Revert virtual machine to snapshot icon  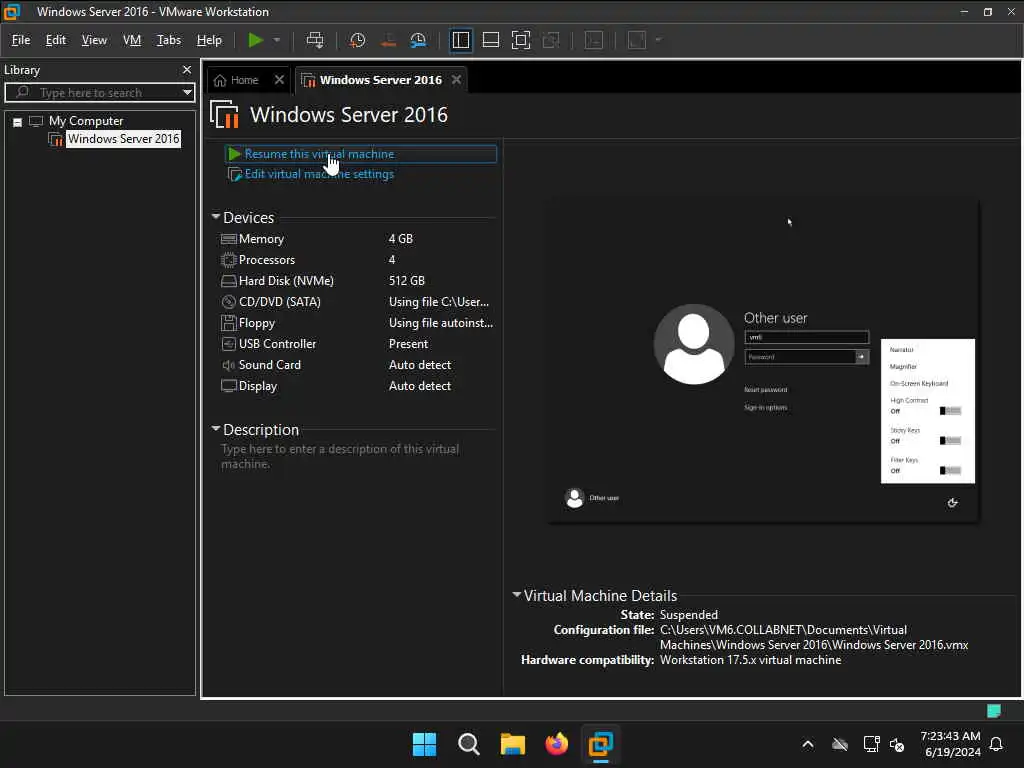point(388,40)
